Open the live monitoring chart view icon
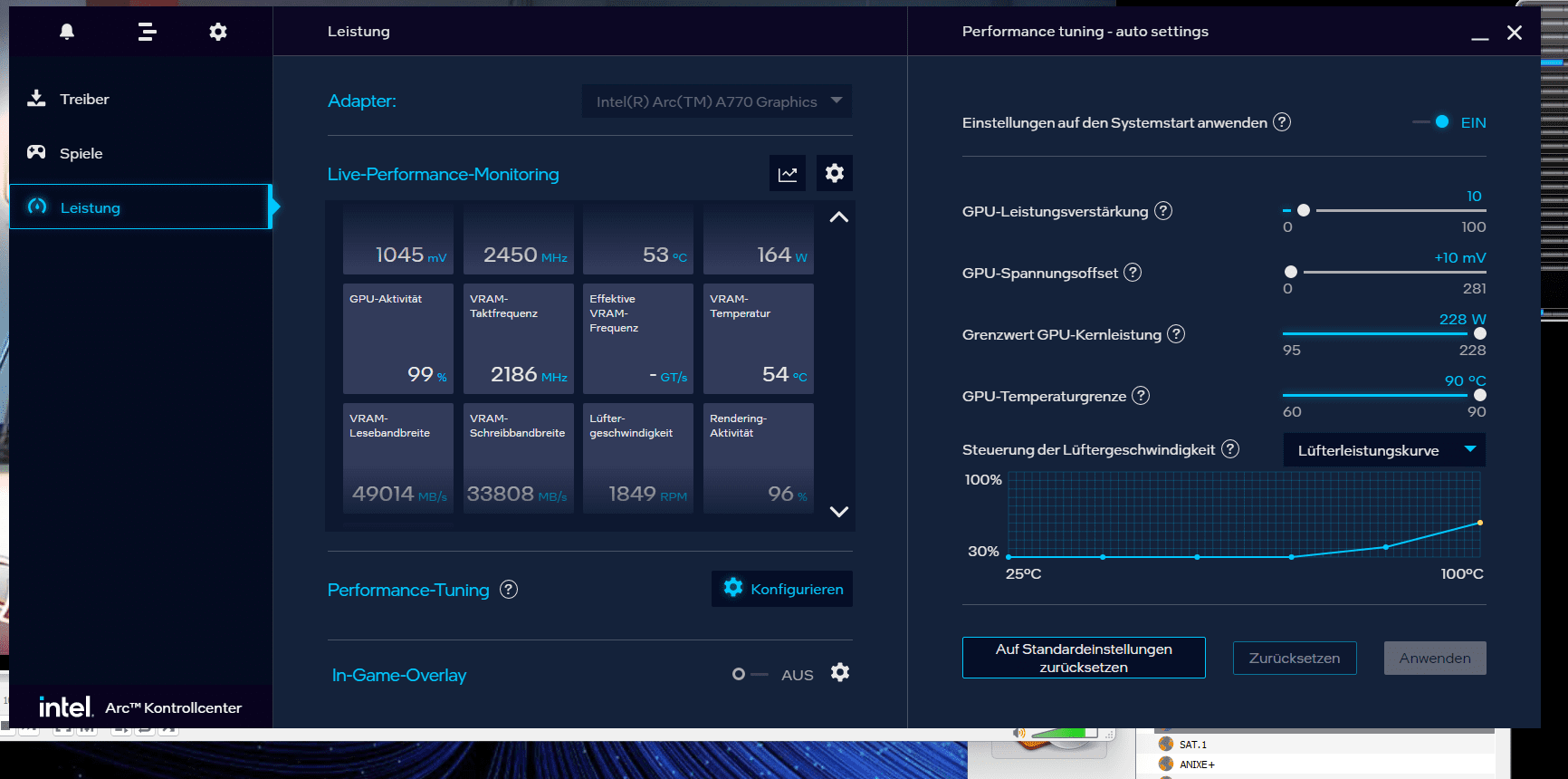This screenshot has height=779, width=1568. [x=788, y=173]
